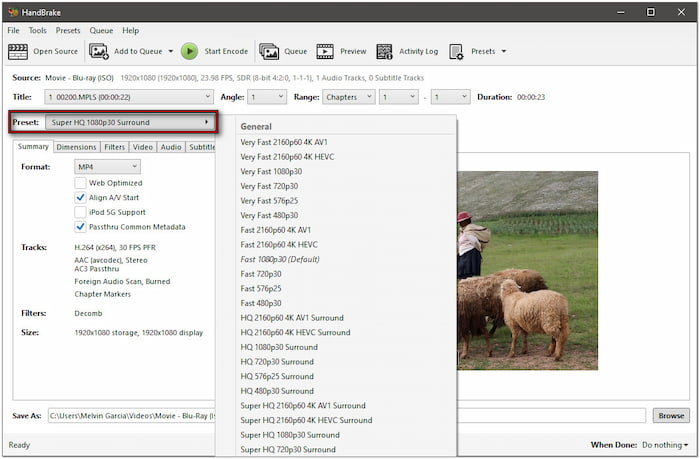This screenshot has width=700, height=459.
Task: Enable the iPod 5G Support checkbox
Action: click(x=80, y=212)
